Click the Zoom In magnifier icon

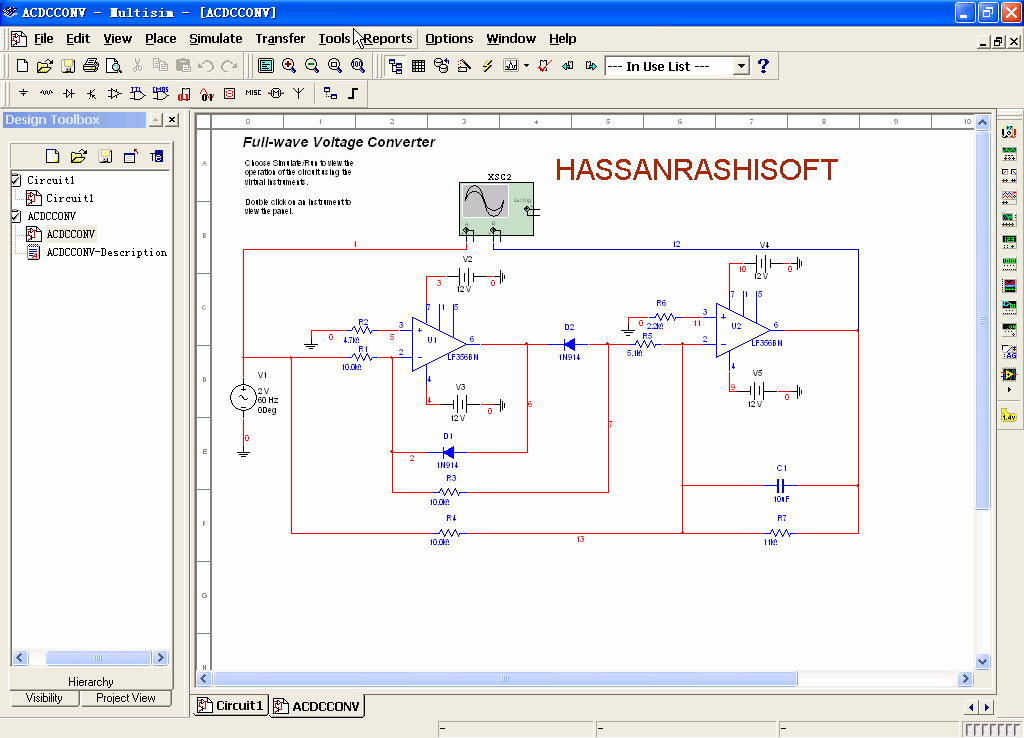[289, 66]
